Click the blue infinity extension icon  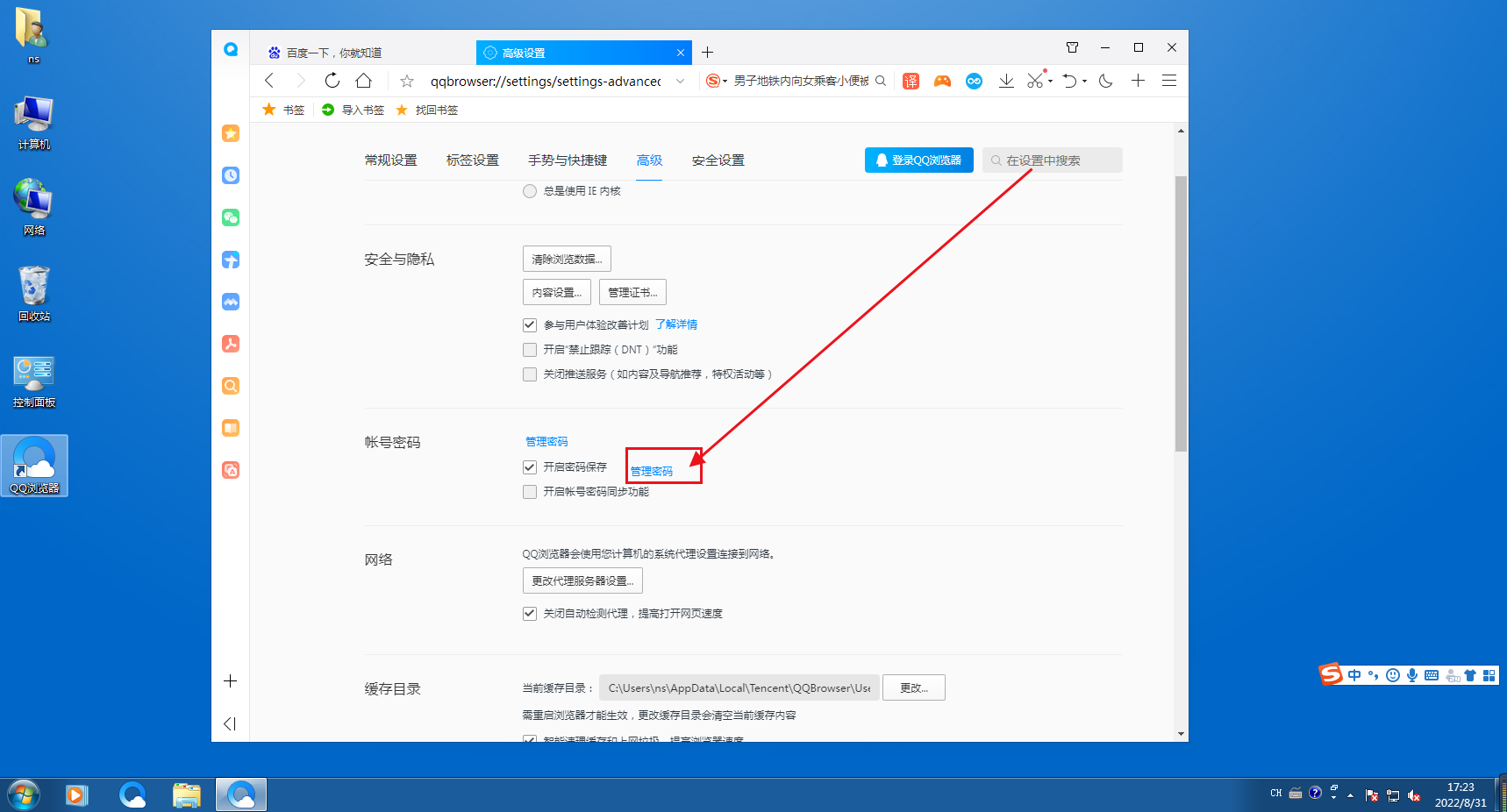[974, 81]
